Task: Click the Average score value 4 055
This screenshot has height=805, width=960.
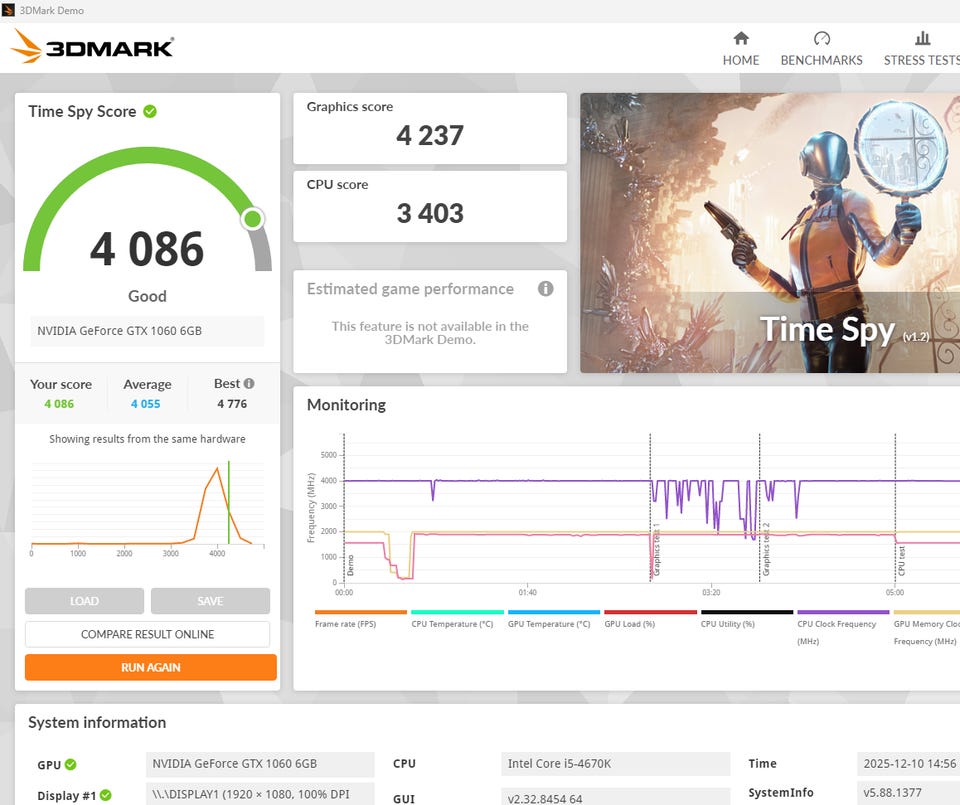Action: (x=145, y=404)
